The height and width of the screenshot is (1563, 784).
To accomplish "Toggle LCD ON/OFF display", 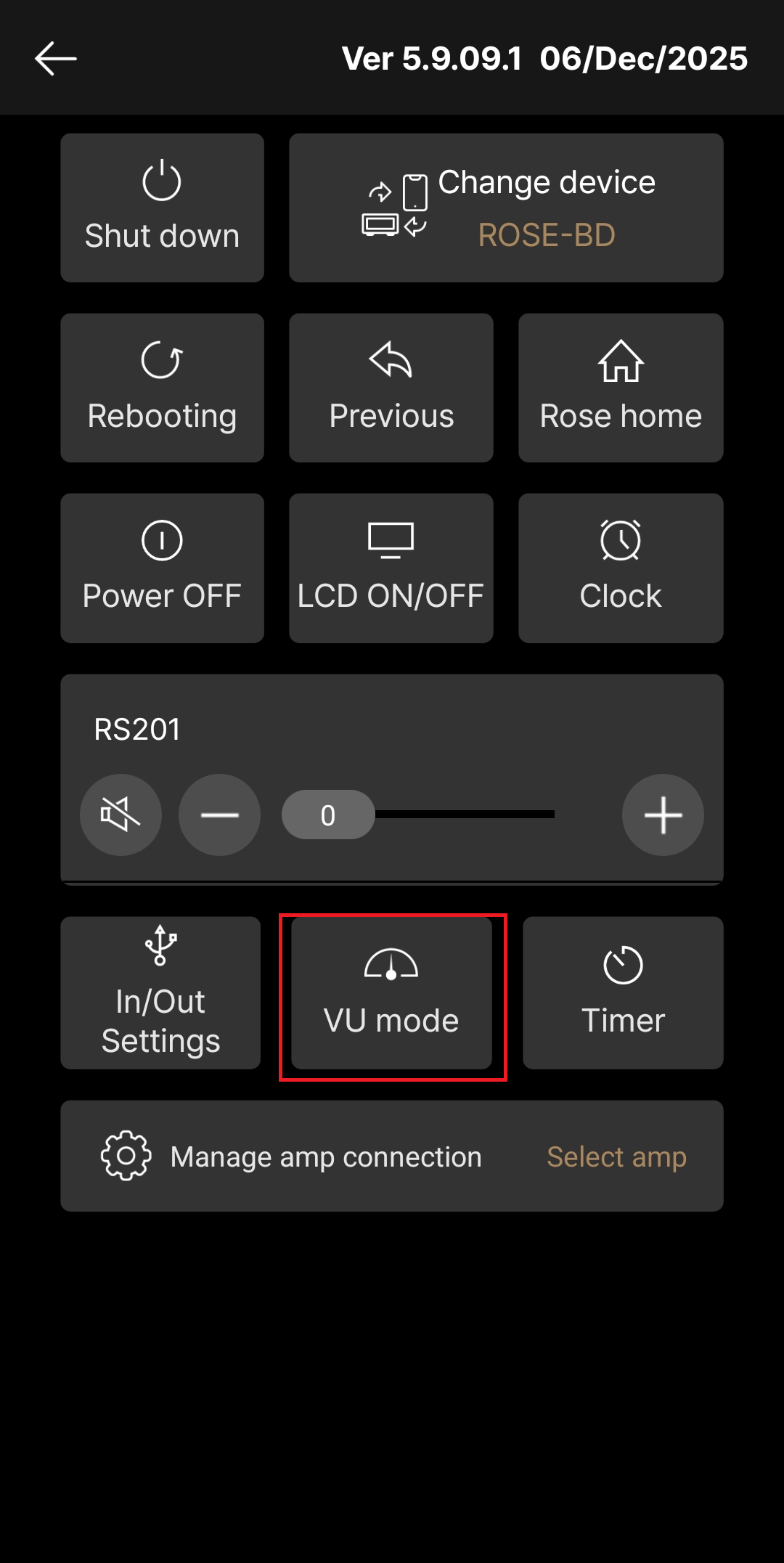I will pos(391,568).
